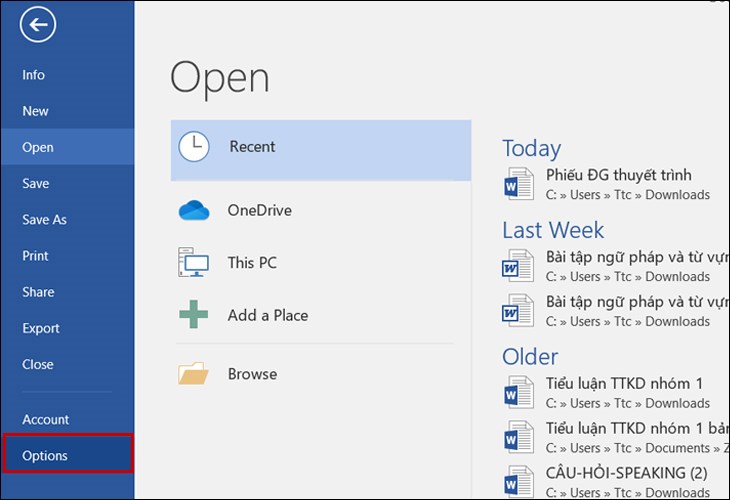Viewport: 730px width, 500px height.
Task: Choose the This PC location label
Action: (252, 263)
